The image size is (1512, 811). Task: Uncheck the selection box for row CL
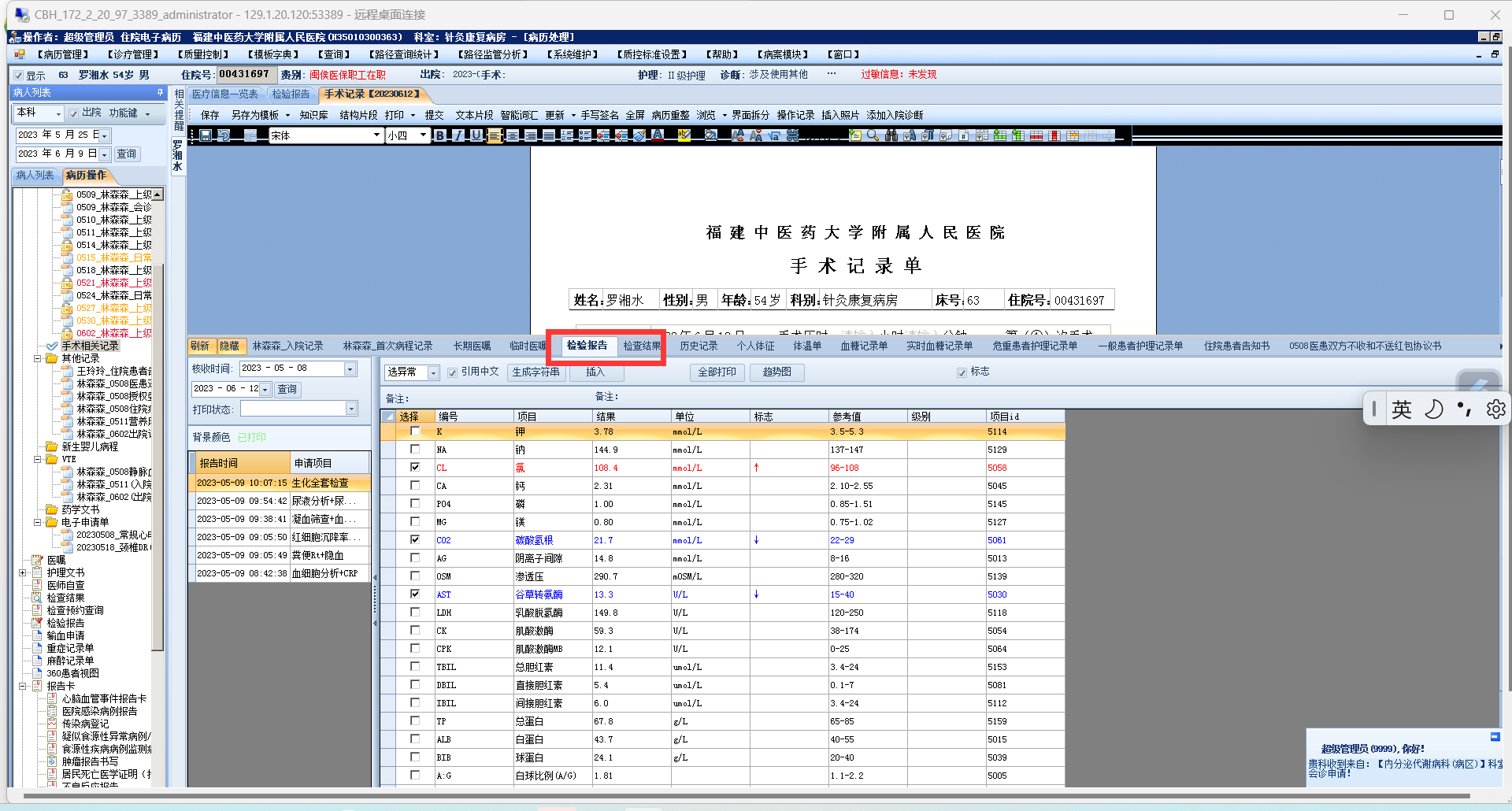coord(415,468)
